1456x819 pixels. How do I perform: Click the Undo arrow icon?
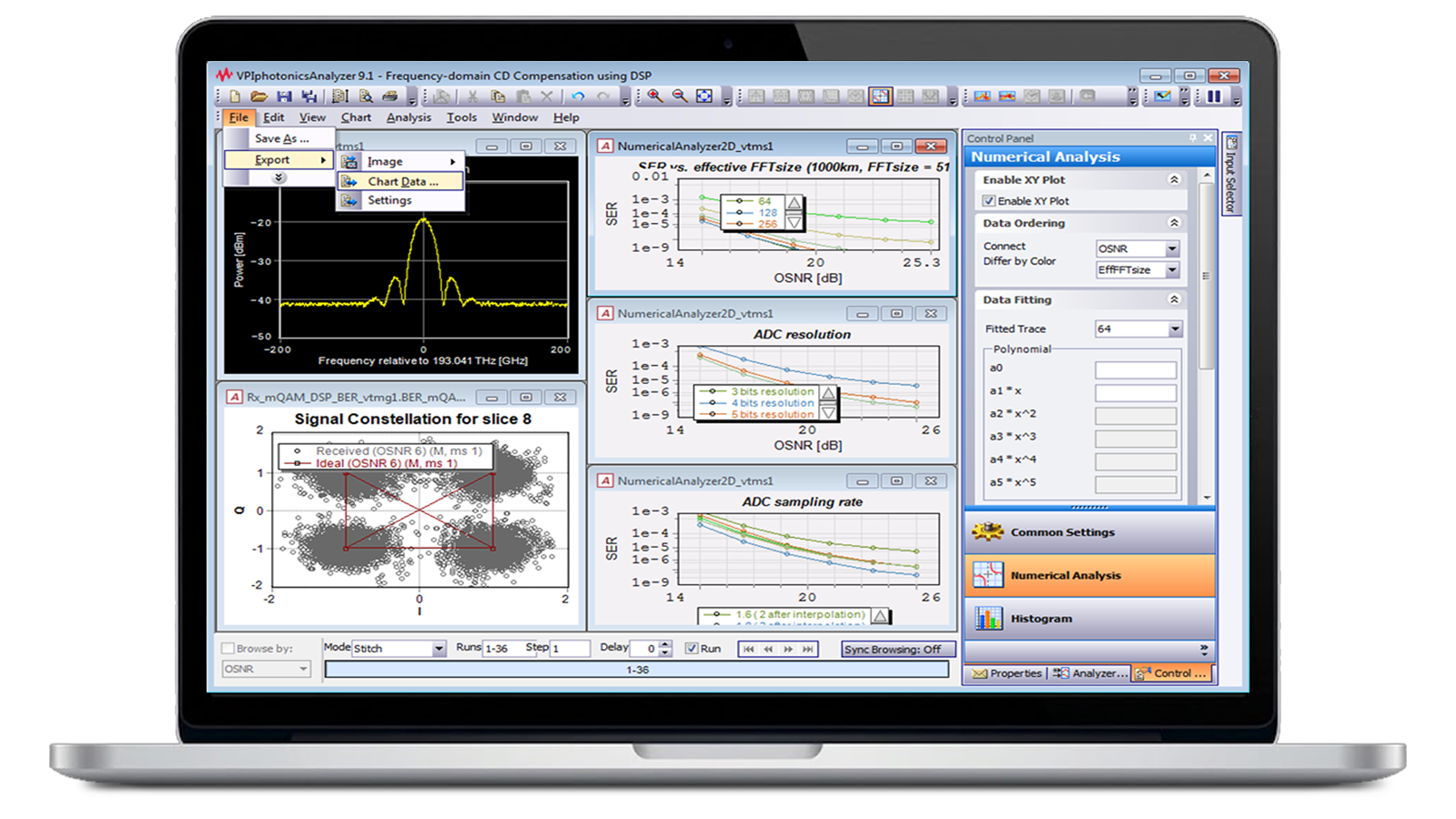578,96
